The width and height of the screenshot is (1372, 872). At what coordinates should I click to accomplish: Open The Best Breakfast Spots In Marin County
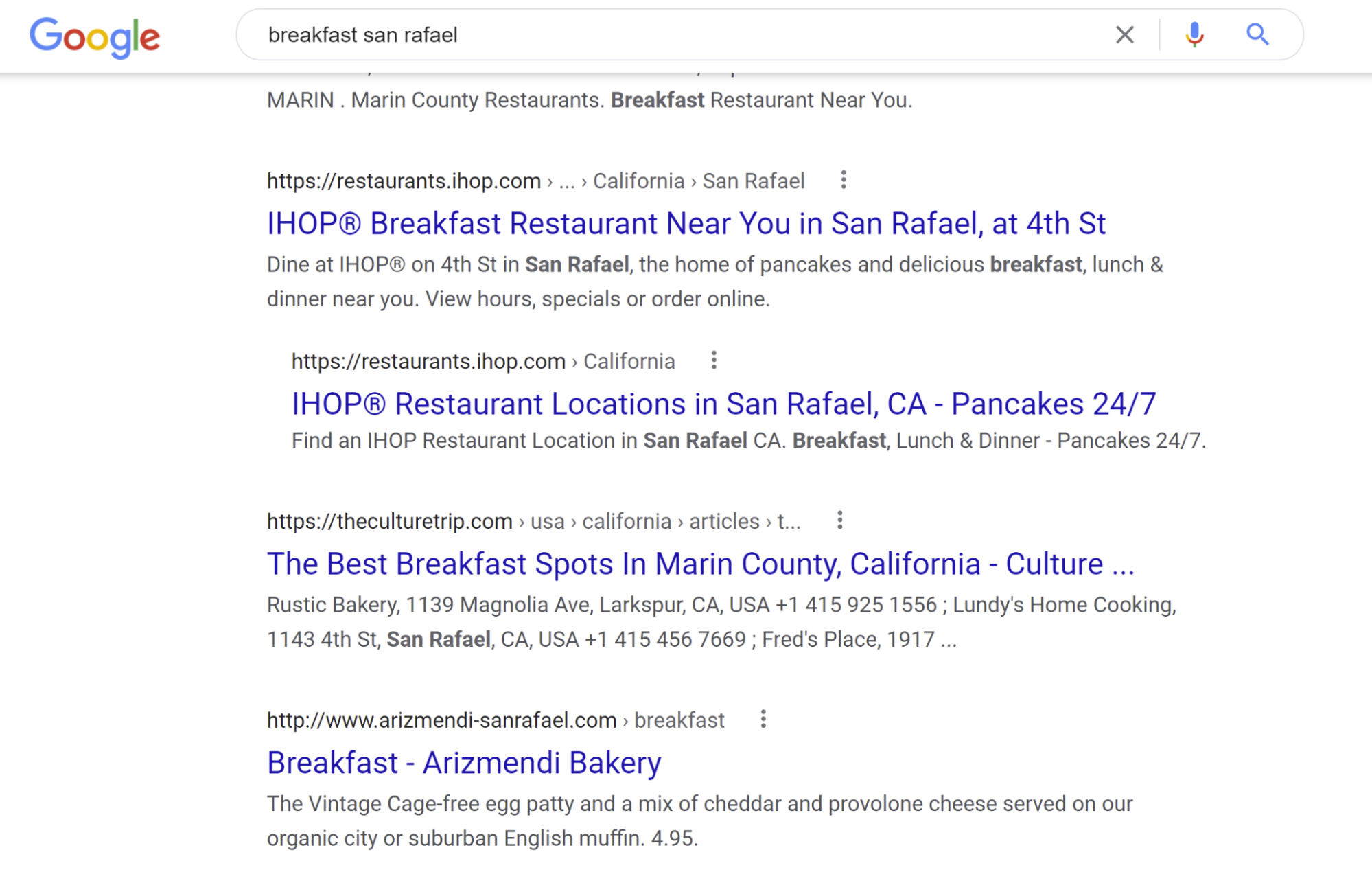[700, 564]
